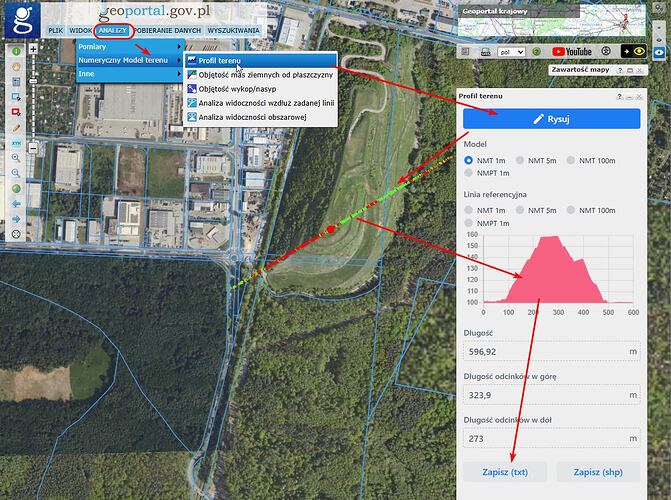
Task: Click the Geoportal globe logo
Action: pos(22,20)
